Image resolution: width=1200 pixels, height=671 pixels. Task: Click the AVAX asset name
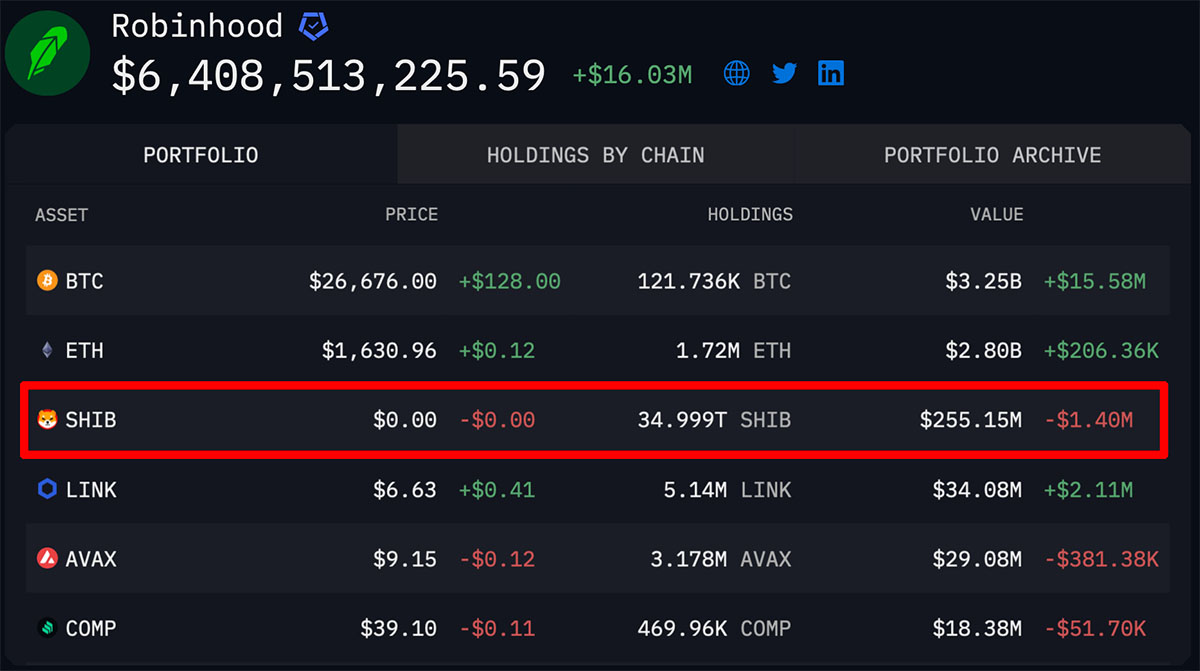91,559
